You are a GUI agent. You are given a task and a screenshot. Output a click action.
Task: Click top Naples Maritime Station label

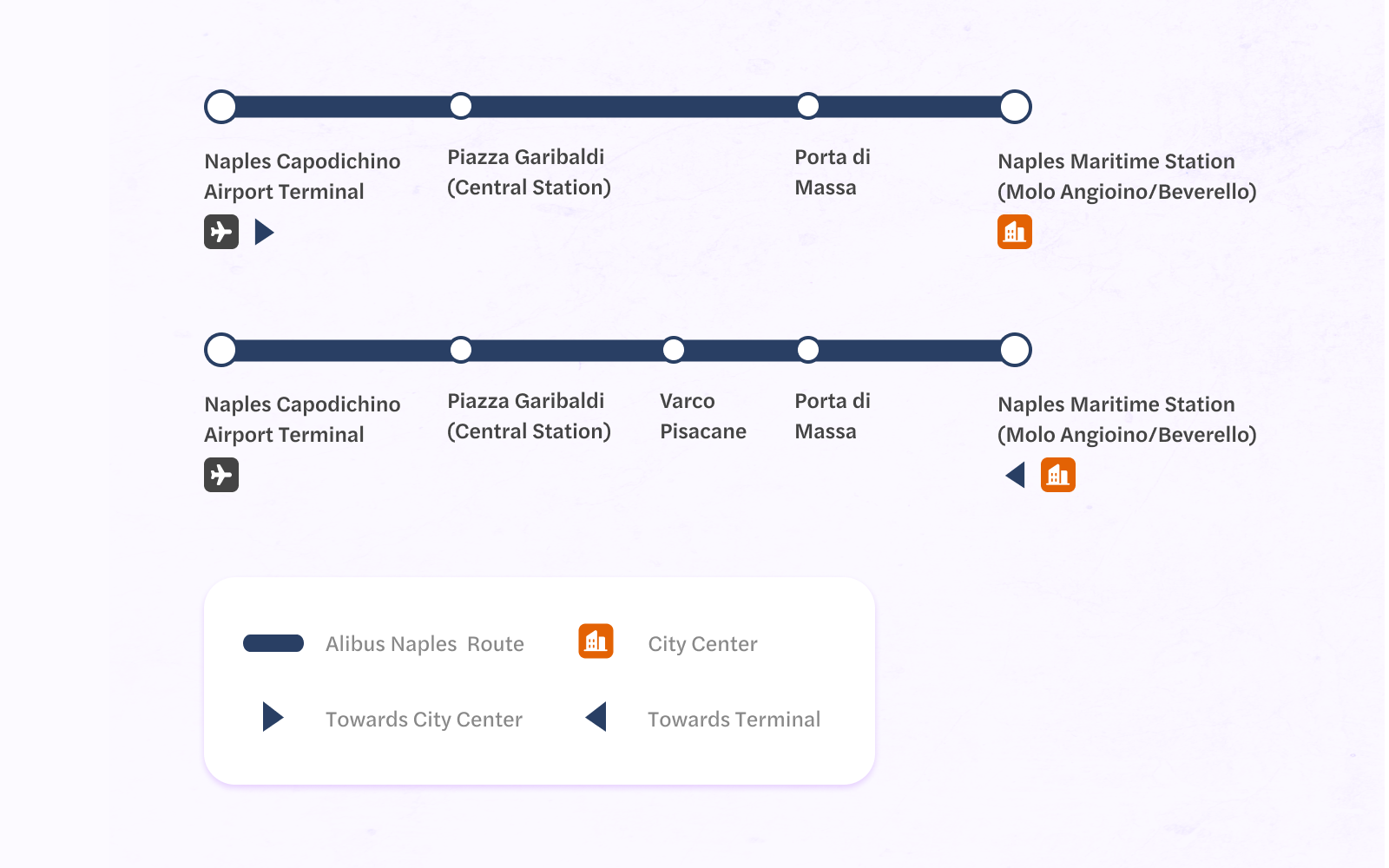[x=1127, y=177]
